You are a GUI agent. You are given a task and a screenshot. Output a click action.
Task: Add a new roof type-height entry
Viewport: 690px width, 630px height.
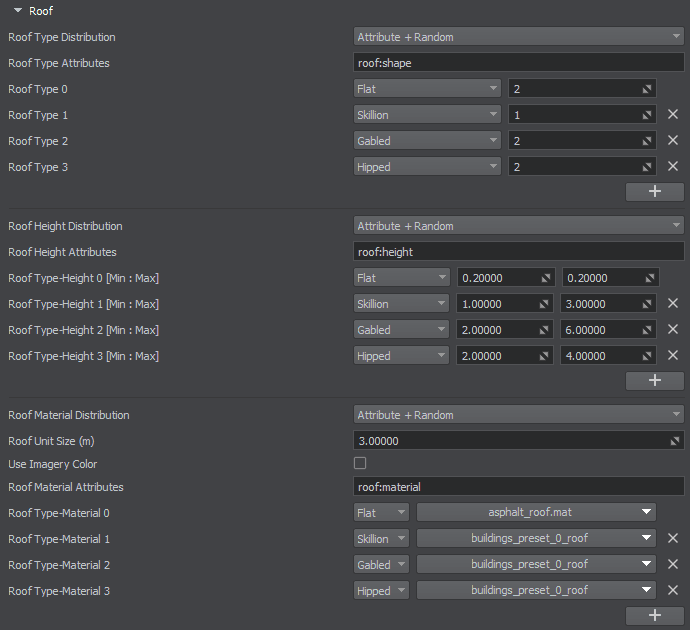[x=655, y=380]
